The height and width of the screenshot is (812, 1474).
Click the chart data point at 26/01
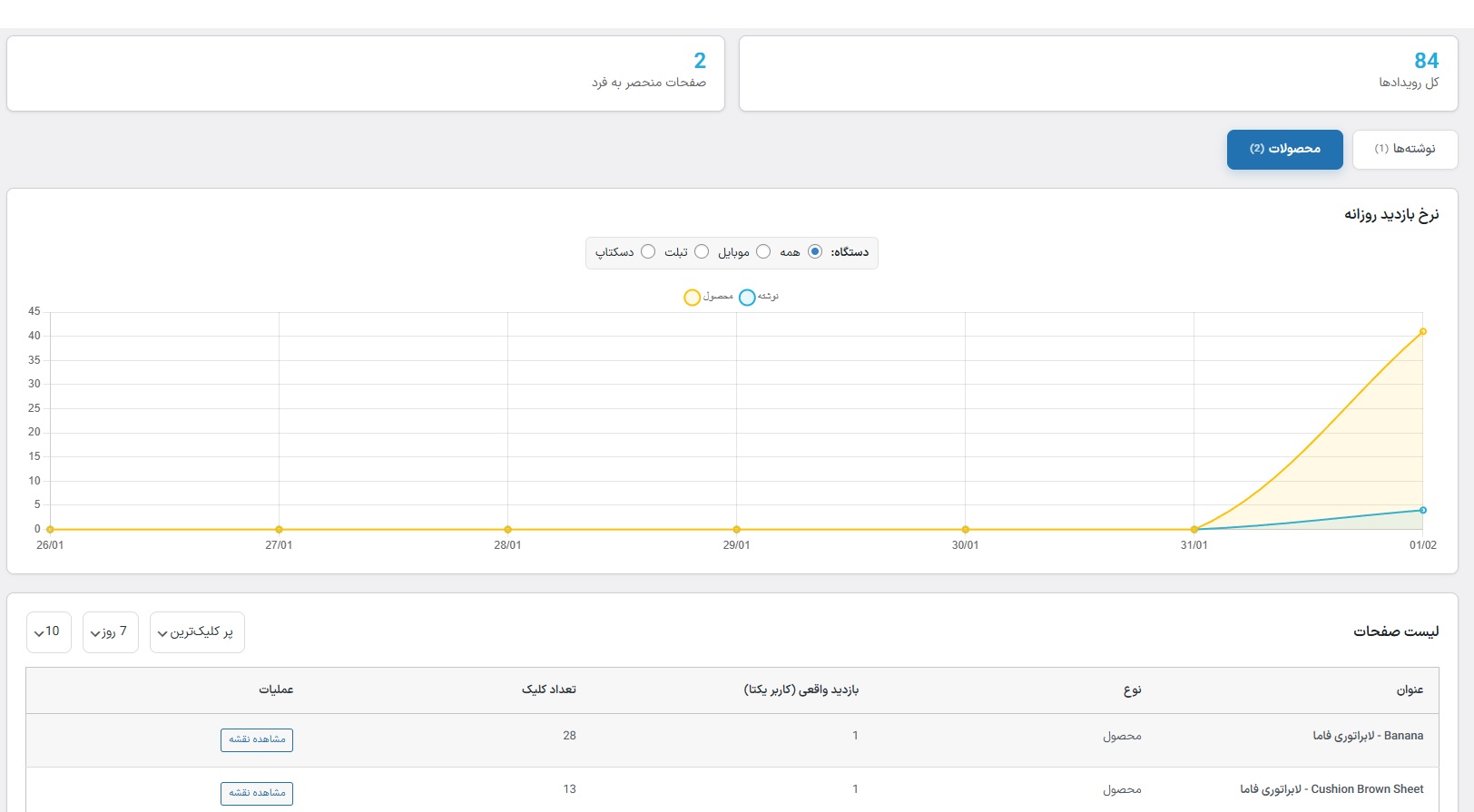[50, 529]
